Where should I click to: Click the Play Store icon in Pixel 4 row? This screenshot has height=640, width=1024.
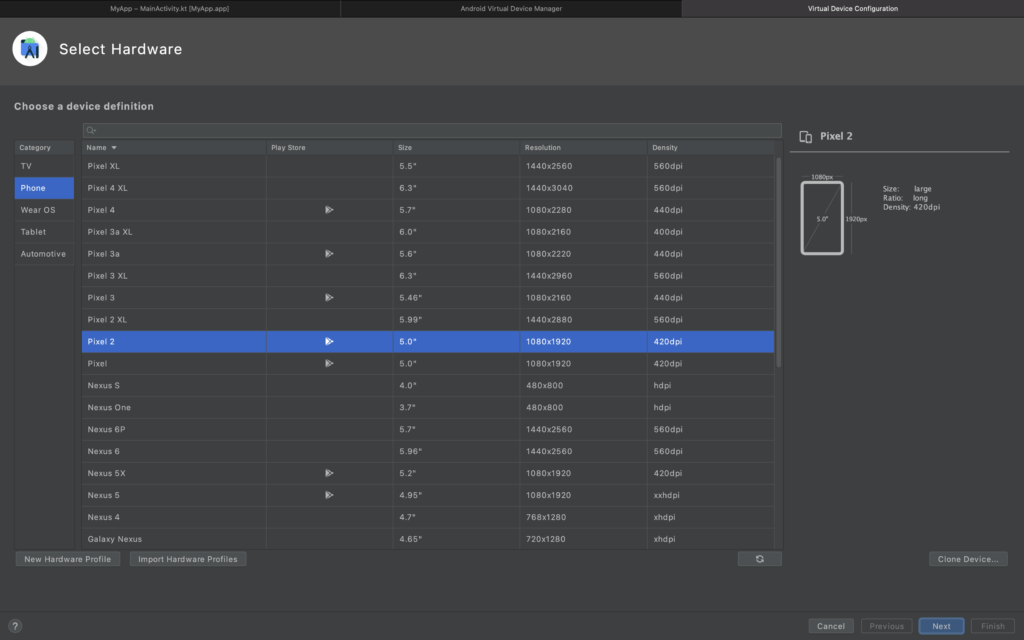click(329, 210)
